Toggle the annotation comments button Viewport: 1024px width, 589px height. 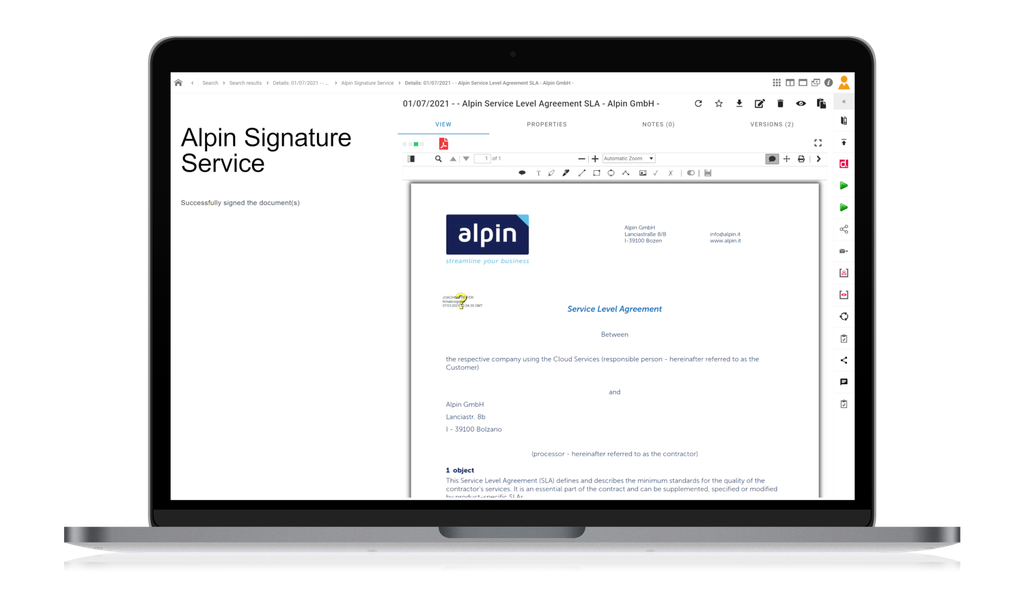click(772, 159)
